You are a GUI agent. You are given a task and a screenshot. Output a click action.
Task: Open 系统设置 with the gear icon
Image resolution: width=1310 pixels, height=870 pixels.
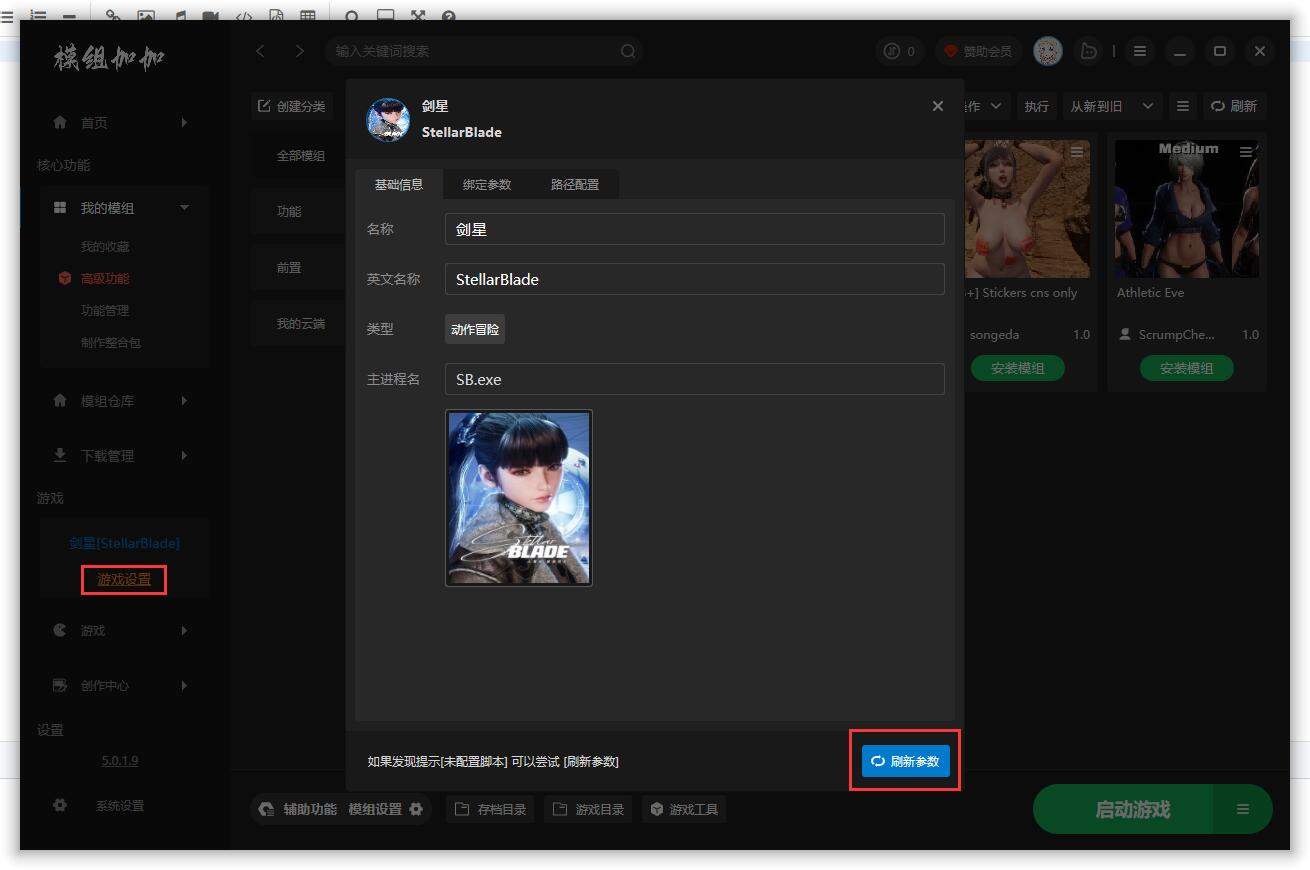coord(60,805)
